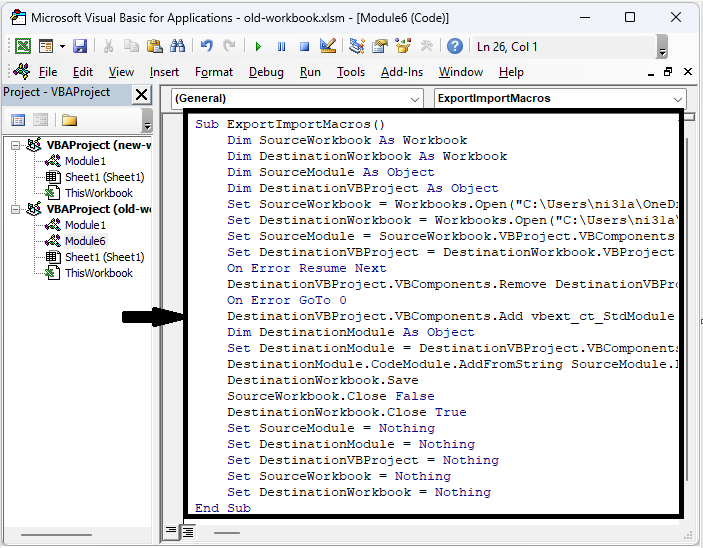Select Sheet1 under the old workbook project
Screen dimensions: 703x548
tap(104, 257)
